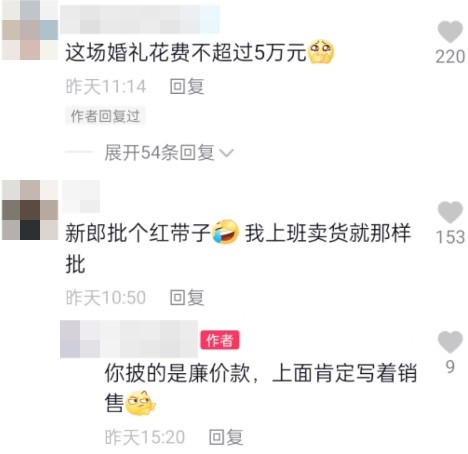
Task: Tap the red 作者 badge
Action: pyautogui.click(x=220, y=340)
